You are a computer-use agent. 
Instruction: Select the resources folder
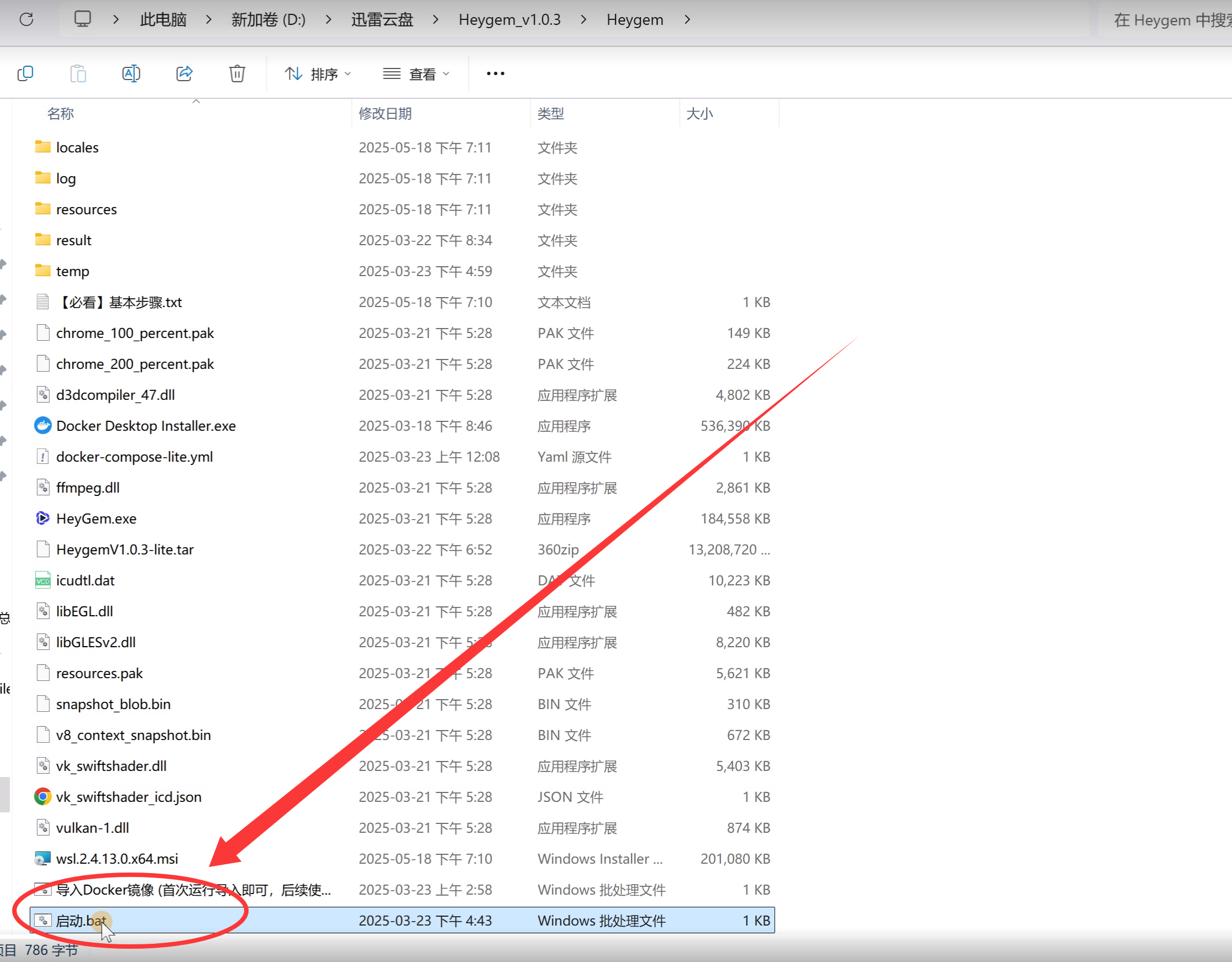tap(86, 209)
